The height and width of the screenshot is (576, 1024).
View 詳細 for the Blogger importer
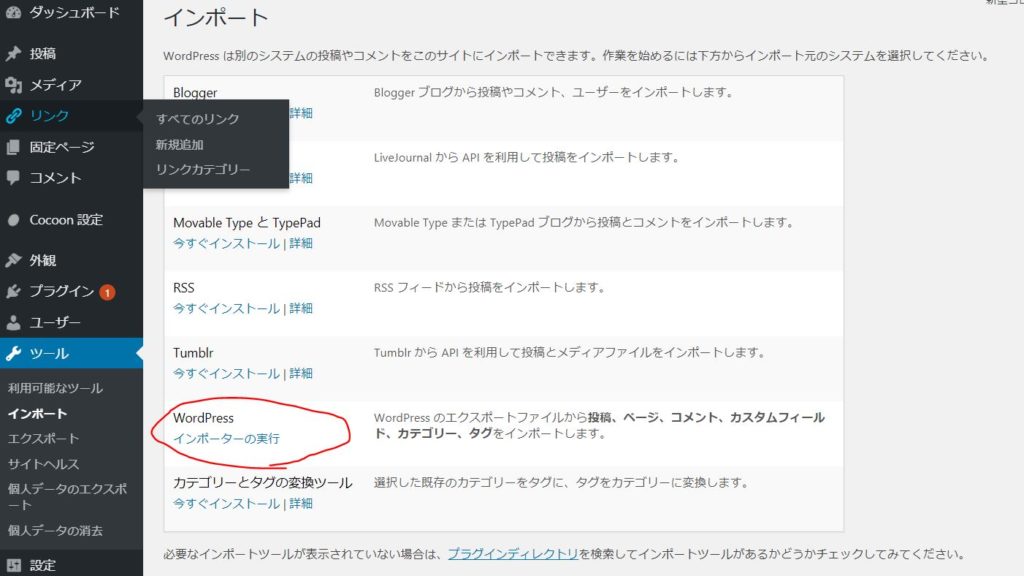[x=300, y=113]
